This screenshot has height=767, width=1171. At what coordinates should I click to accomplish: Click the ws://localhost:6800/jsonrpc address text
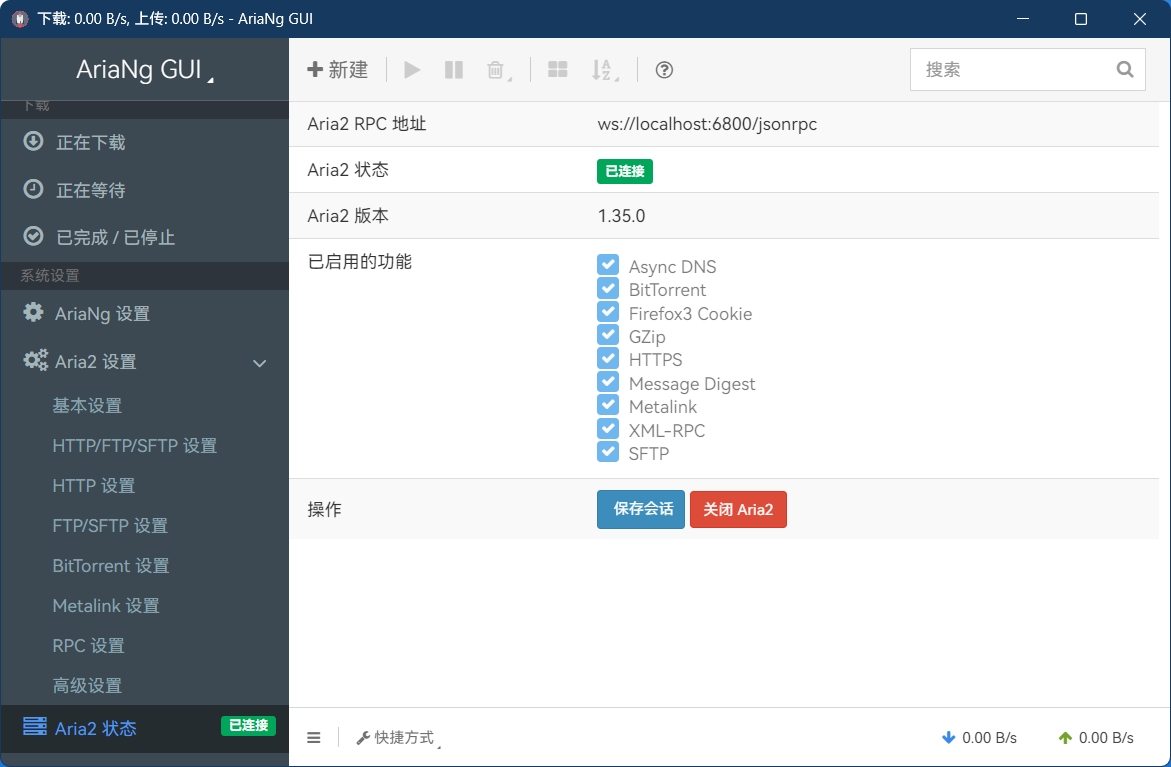click(707, 124)
